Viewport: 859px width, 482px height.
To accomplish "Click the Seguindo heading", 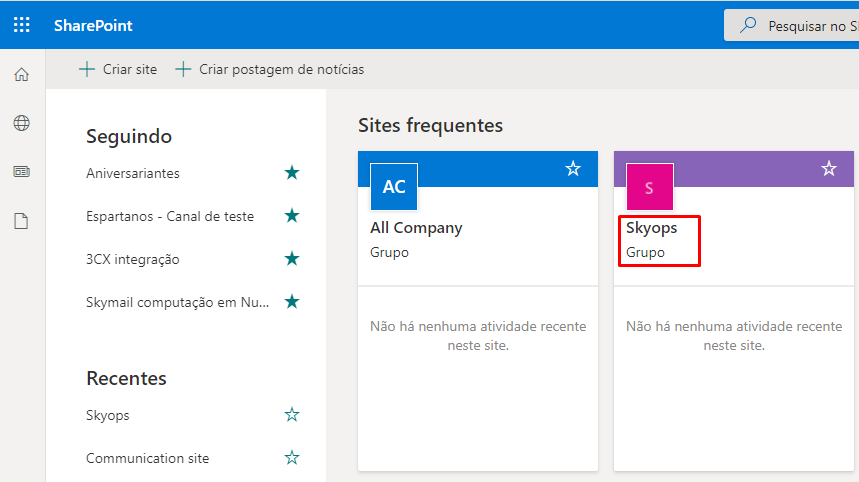I will [x=129, y=136].
